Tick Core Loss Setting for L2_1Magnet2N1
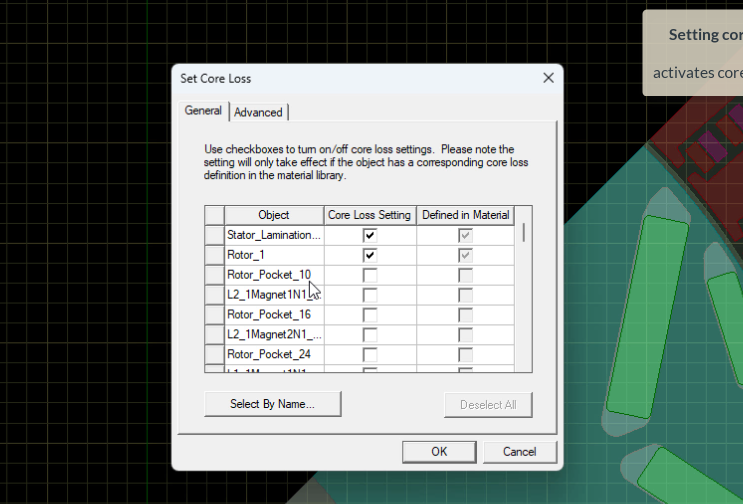743x504 pixels. pyautogui.click(x=370, y=335)
